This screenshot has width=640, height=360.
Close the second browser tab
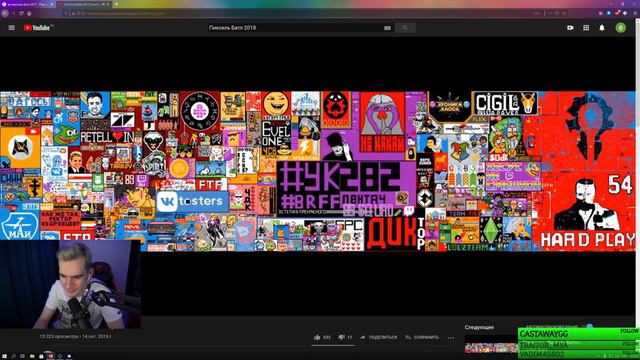(x=108, y=4)
